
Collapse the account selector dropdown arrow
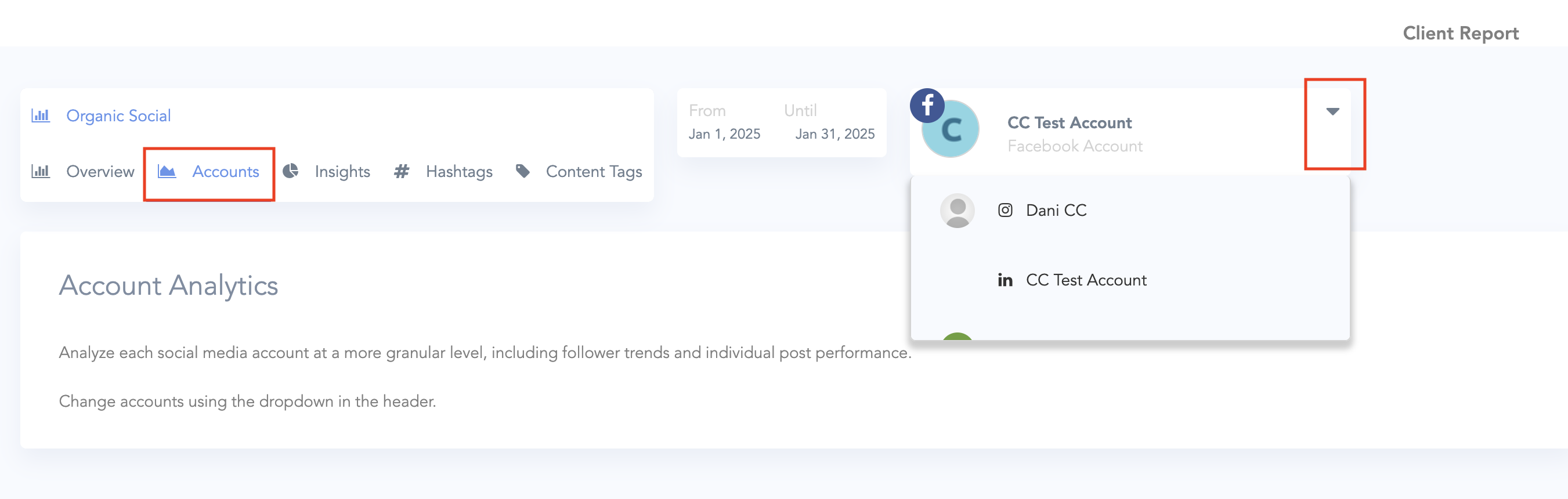click(x=1332, y=111)
